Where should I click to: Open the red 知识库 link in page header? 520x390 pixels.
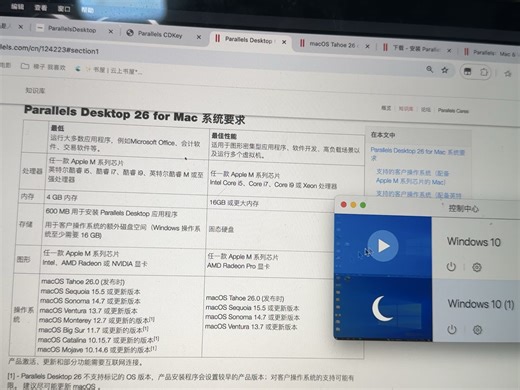[406, 109]
